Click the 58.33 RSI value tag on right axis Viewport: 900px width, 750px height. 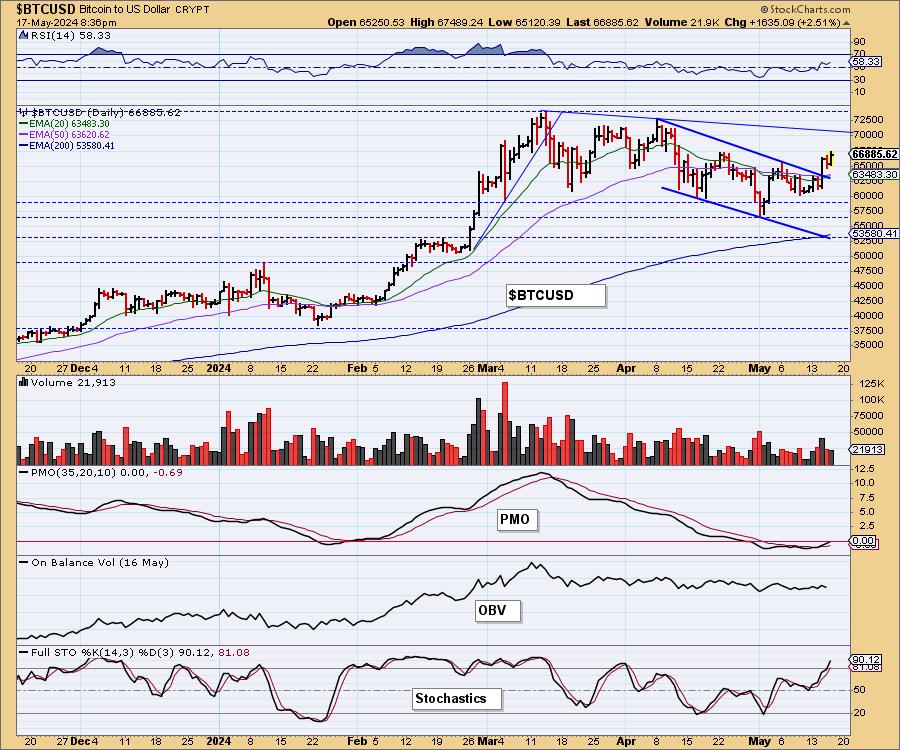[x=867, y=61]
